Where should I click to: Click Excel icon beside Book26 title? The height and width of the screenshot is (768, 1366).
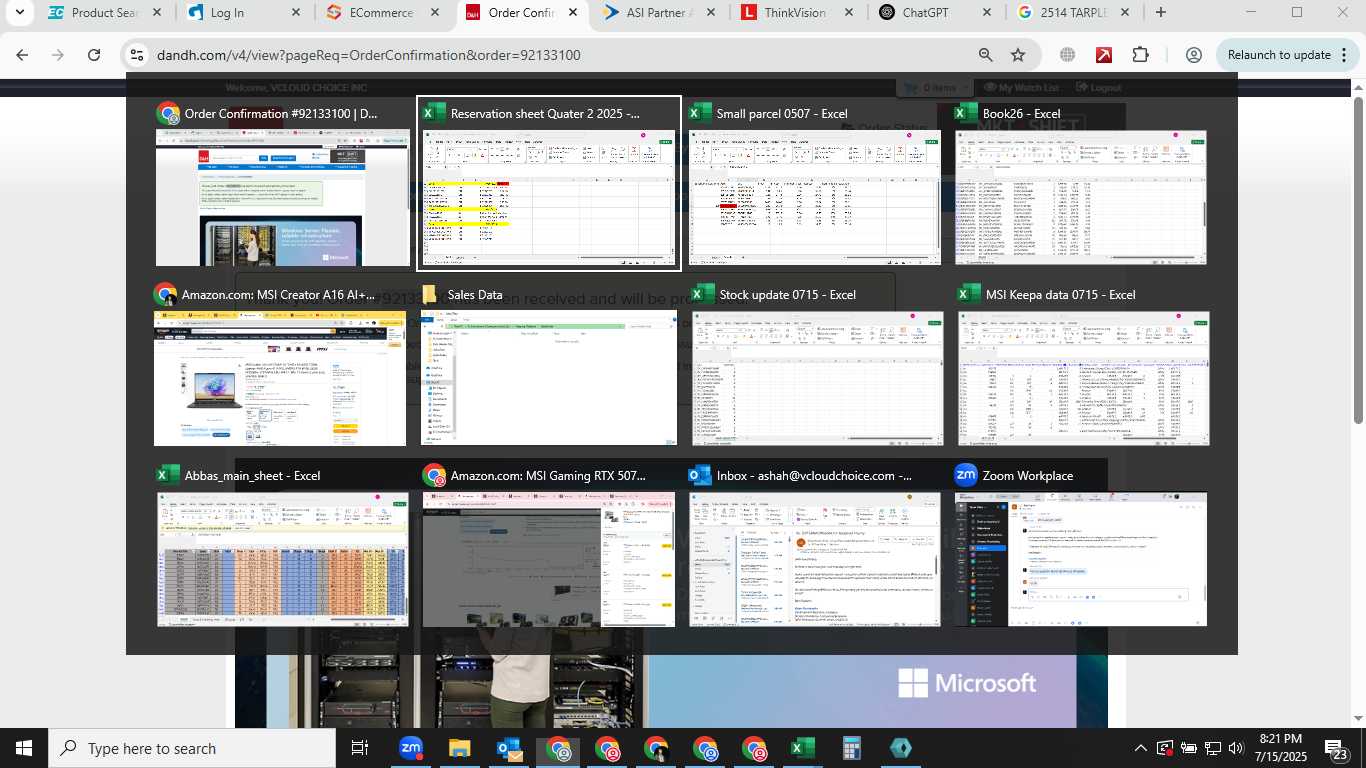pos(966,113)
